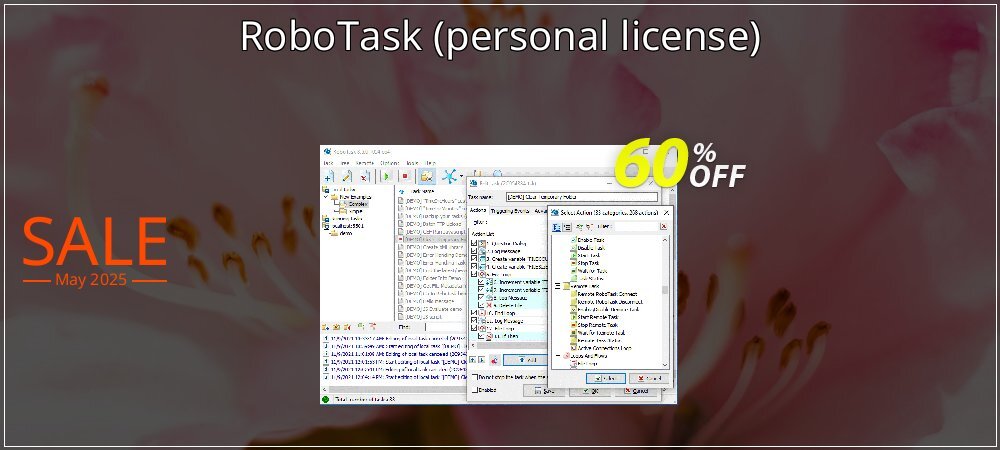Screen dimensions: 1000x450
Task: Select the demo folder in task tree
Action: coord(346,233)
